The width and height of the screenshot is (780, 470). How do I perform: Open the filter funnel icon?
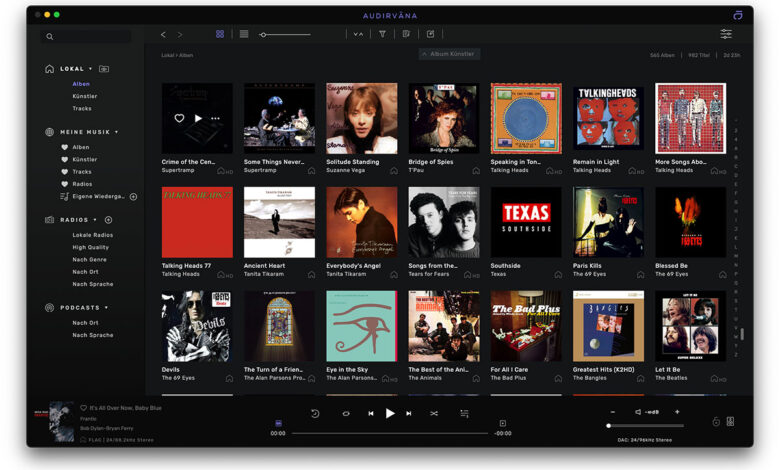click(x=383, y=34)
